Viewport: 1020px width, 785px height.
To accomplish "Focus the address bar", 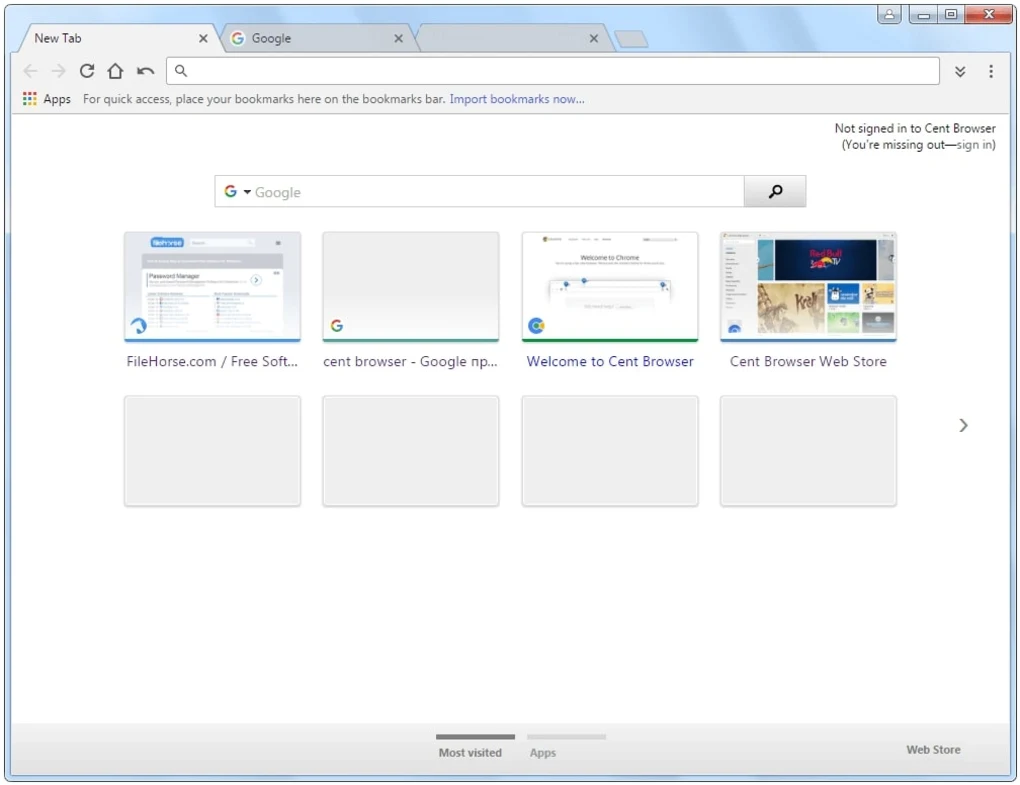I will [x=552, y=71].
